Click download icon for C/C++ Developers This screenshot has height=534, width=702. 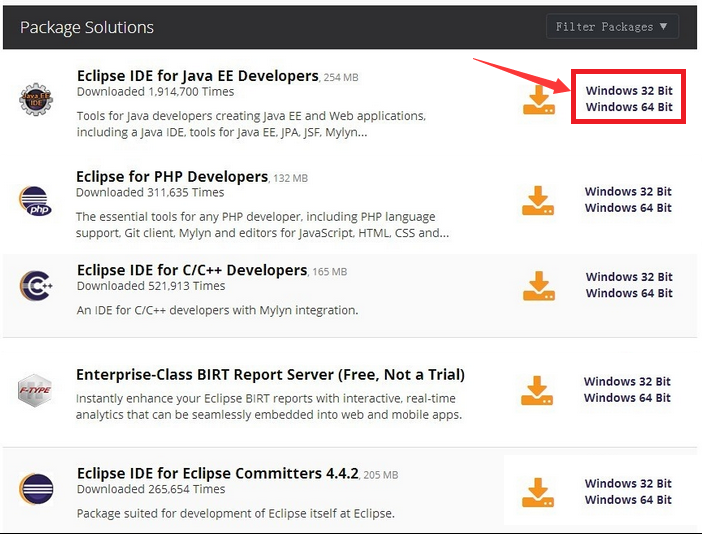click(x=539, y=286)
